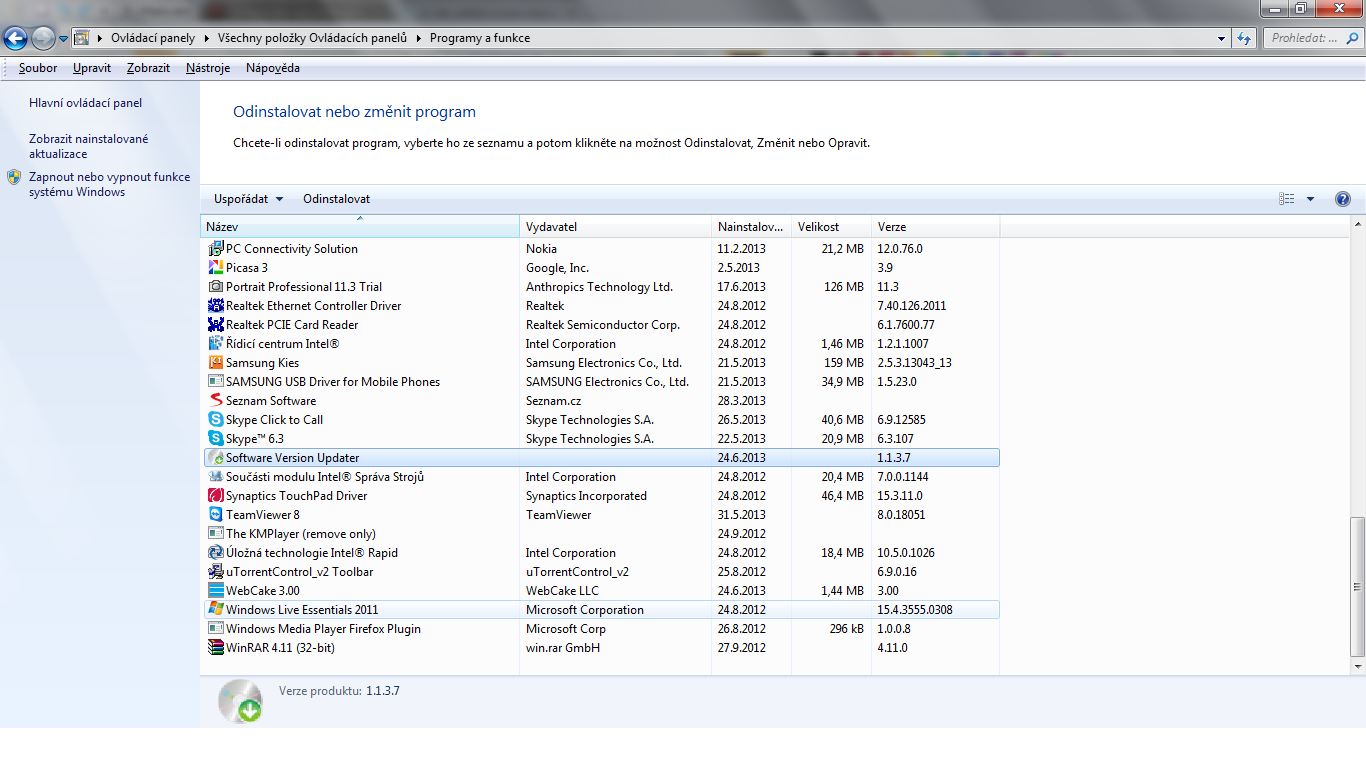This screenshot has width=1366, height=768.
Task: Open the Nástroje menu
Action: [208, 68]
